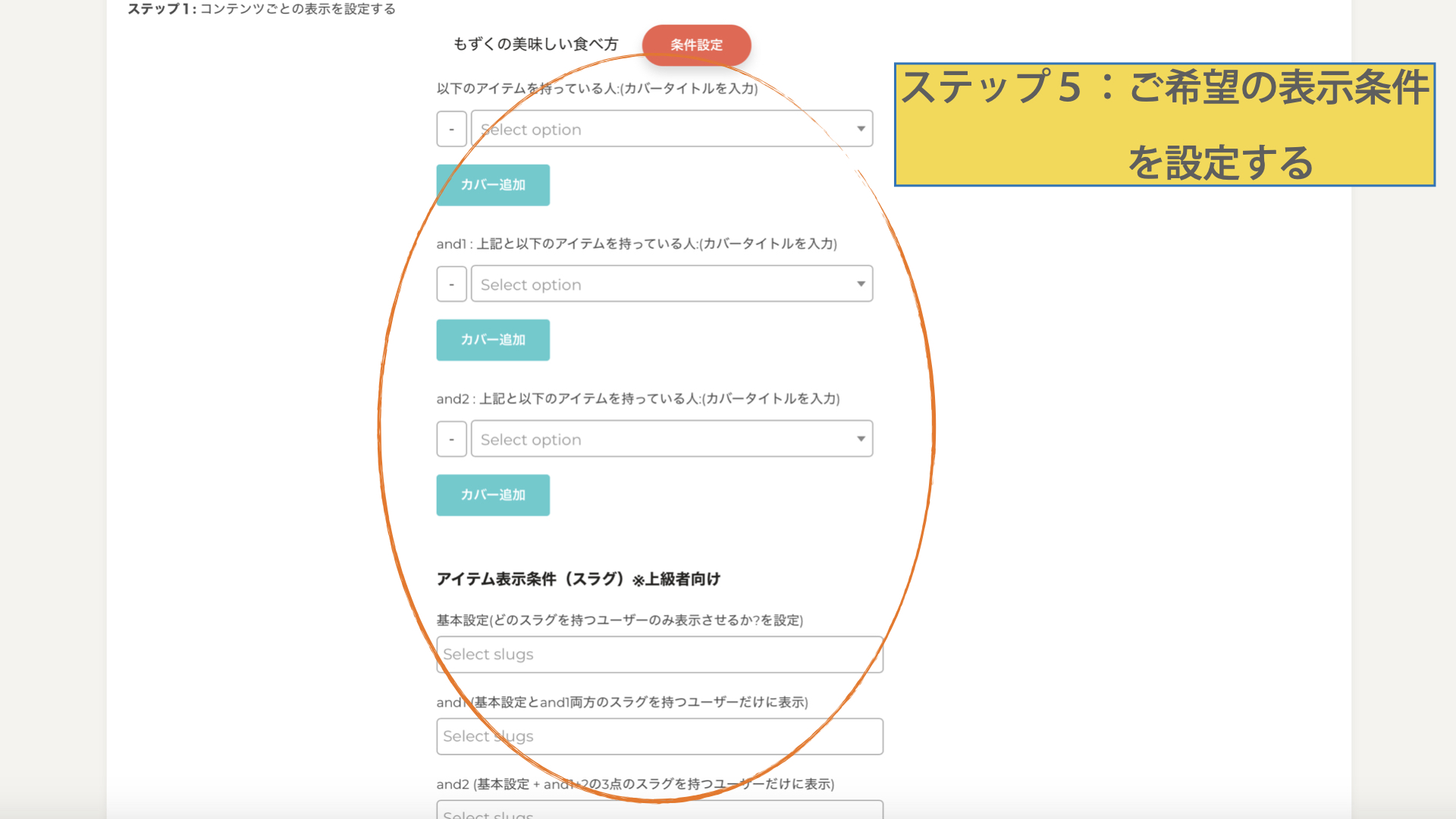Click the arrow on the and2 Select option box
Image resolution: width=1456 pixels, height=819 pixels.
tap(861, 439)
